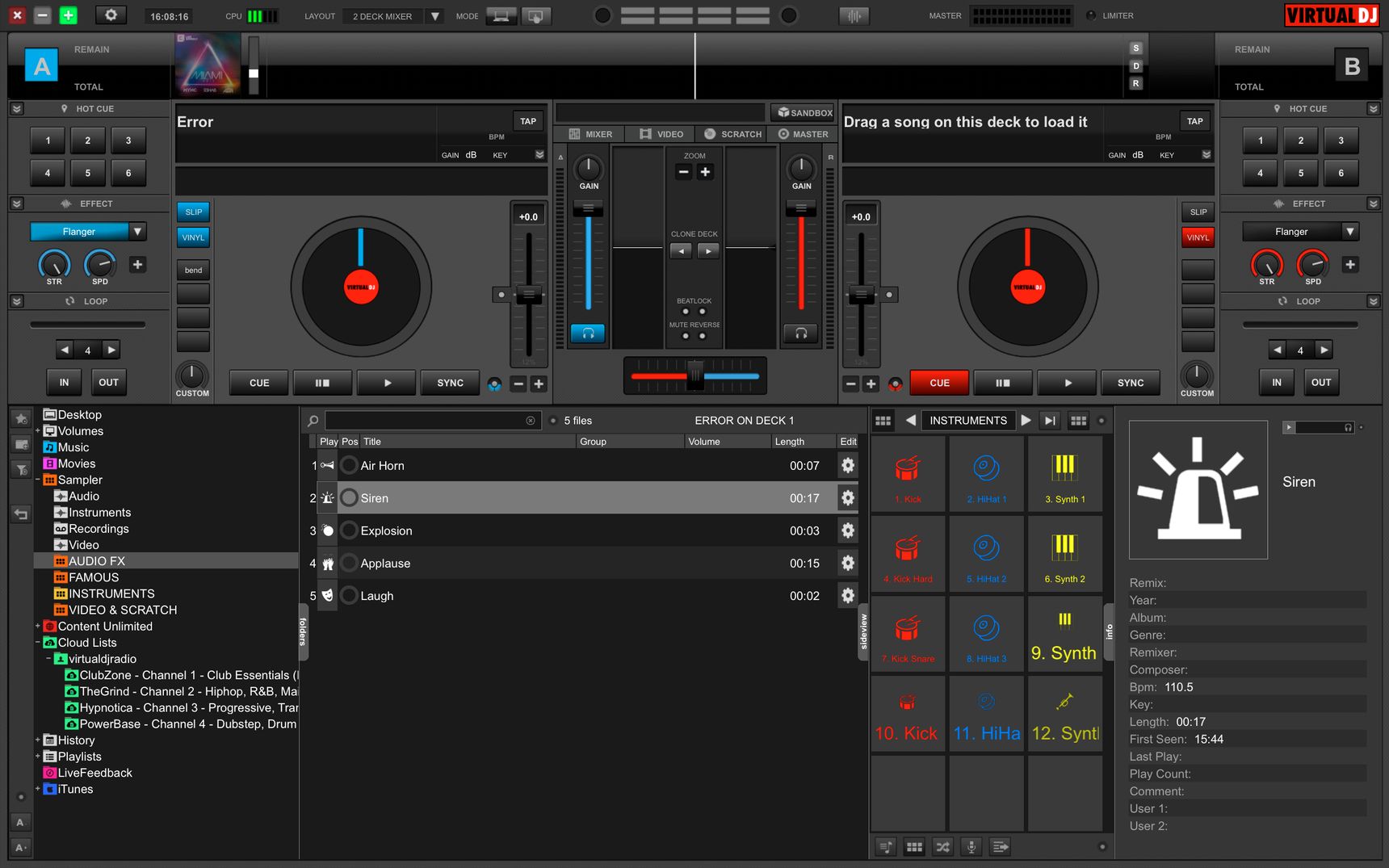The image size is (1389, 868).
Task: Toggle the Air Horn row play circle
Action: [349, 465]
